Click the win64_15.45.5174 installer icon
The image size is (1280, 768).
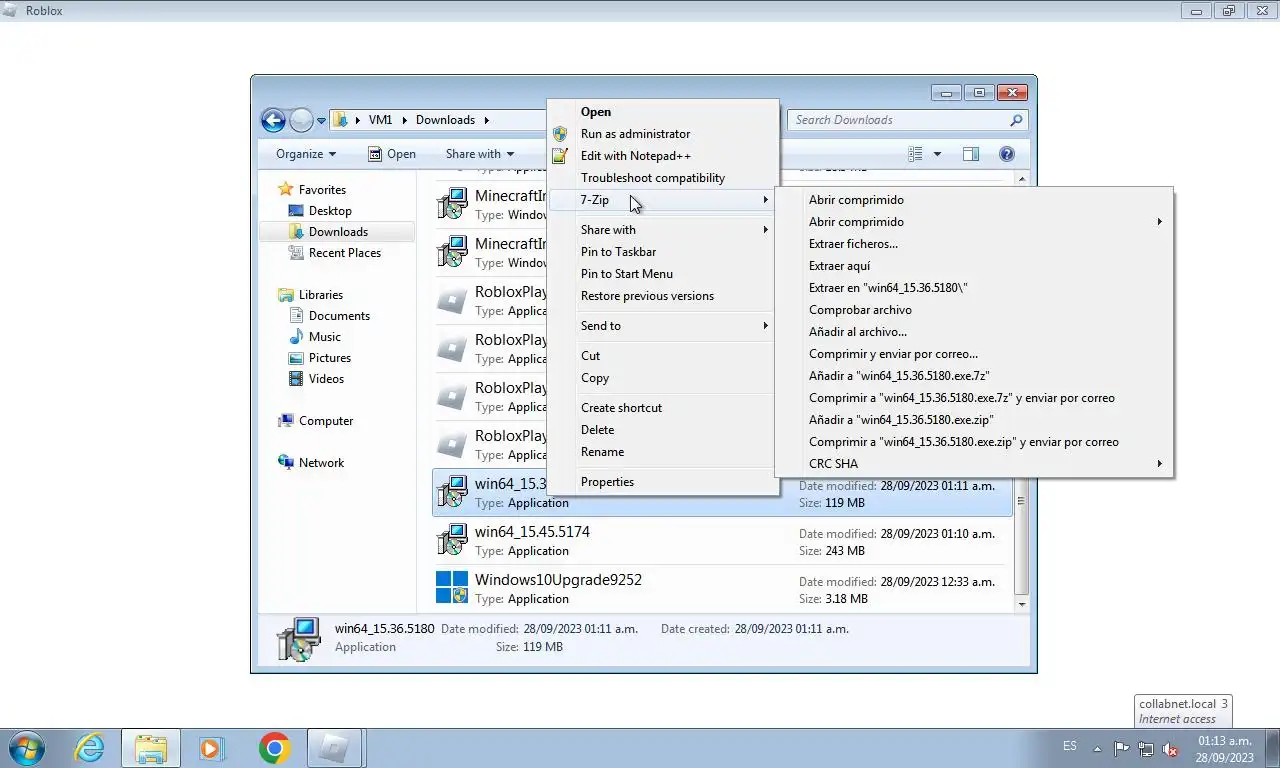coord(452,540)
